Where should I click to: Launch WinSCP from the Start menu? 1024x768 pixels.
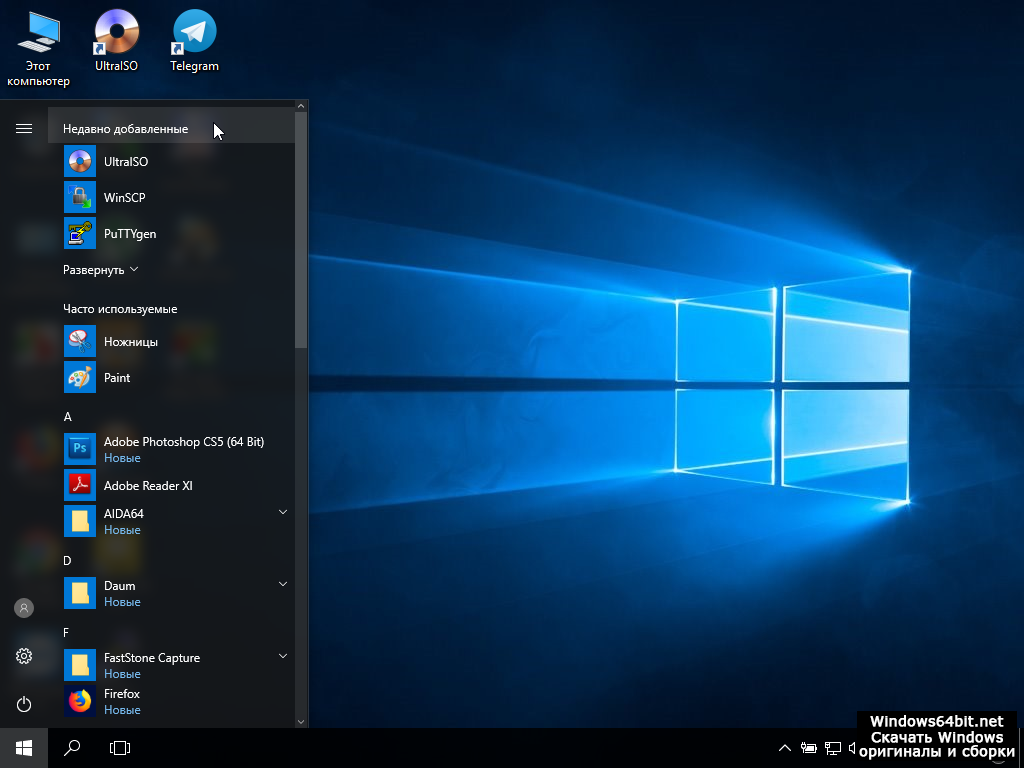[x=124, y=198]
